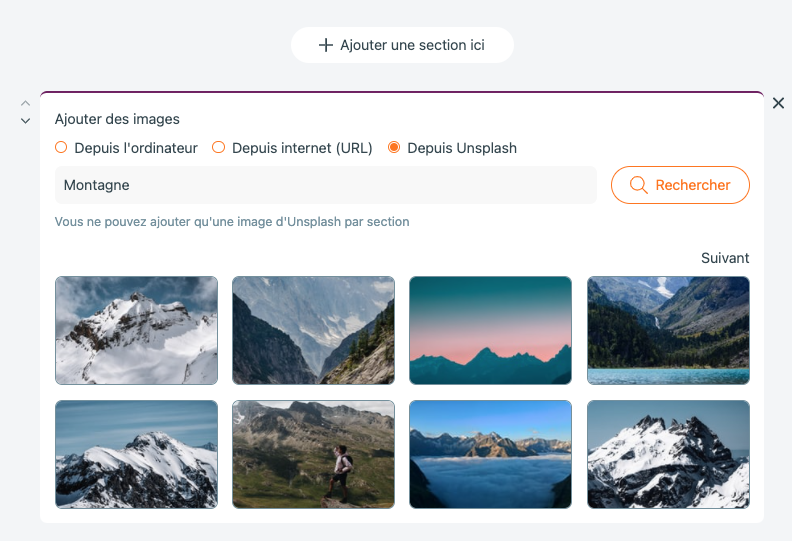Go to next results with Suivant
This screenshot has height=541, width=792.
click(725, 258)
